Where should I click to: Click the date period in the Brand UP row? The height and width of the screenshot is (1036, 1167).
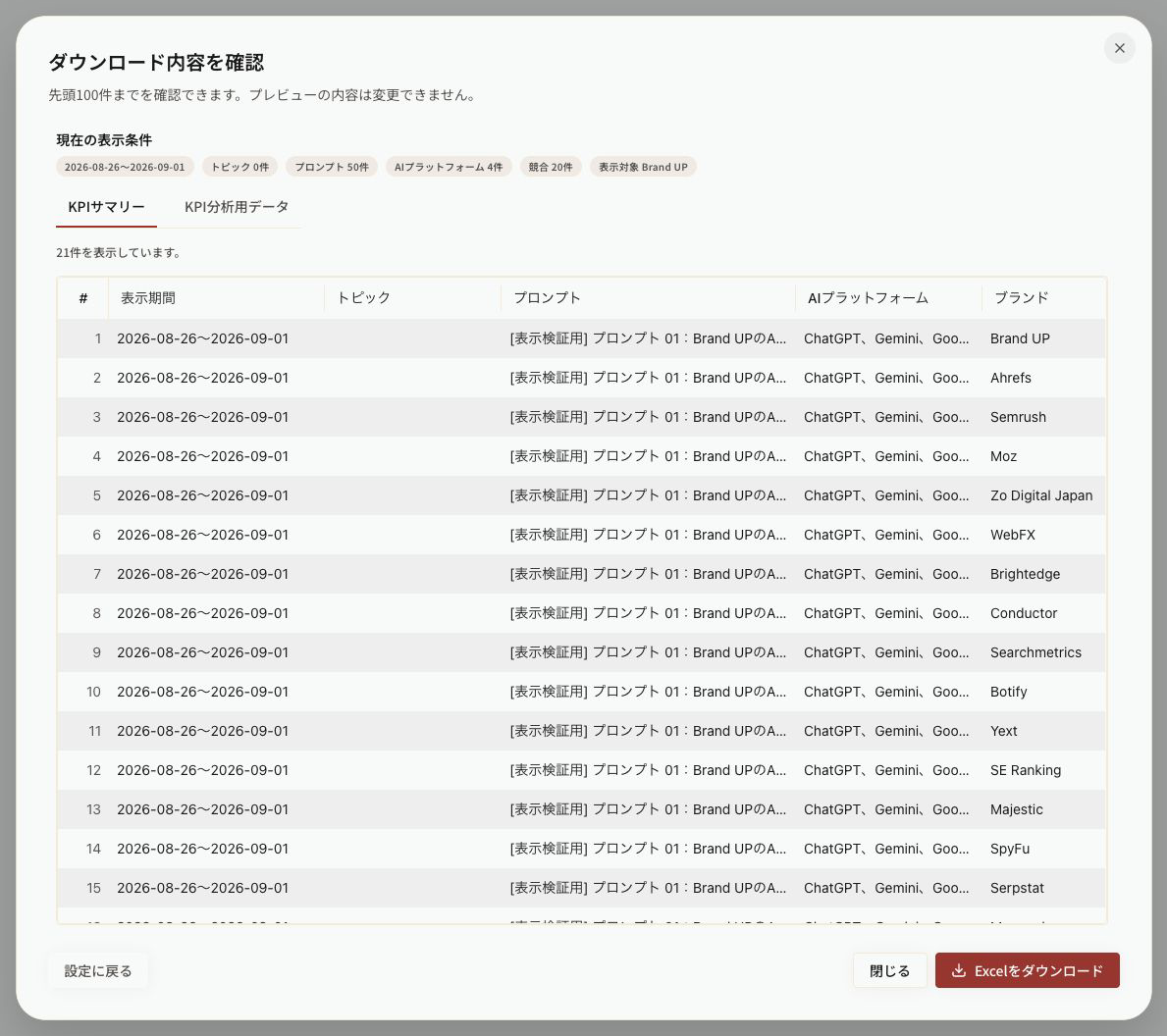coord(216,338)
